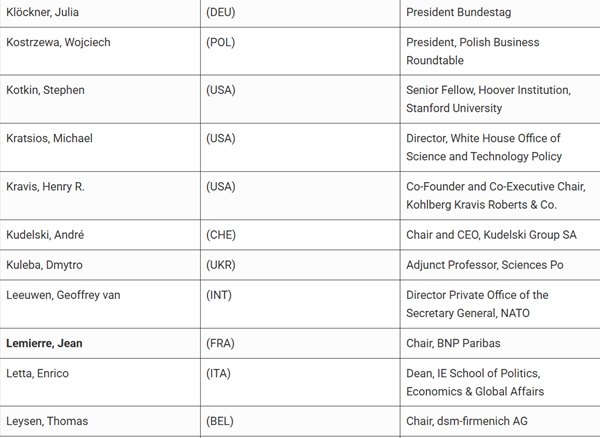Click Adjunct Professor, Sciences Po text
600x438 pixels.
[485, 265]
